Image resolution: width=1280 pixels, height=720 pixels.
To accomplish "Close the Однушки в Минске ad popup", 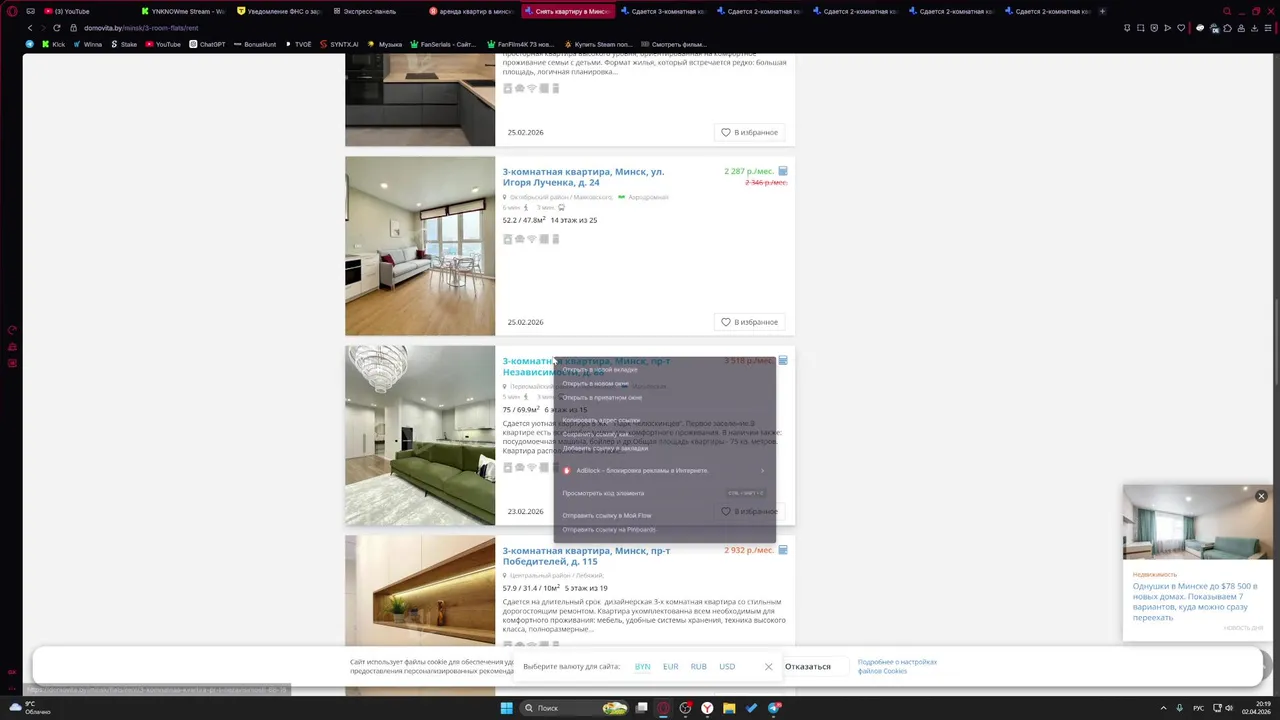I will [x=1261, y=496].
